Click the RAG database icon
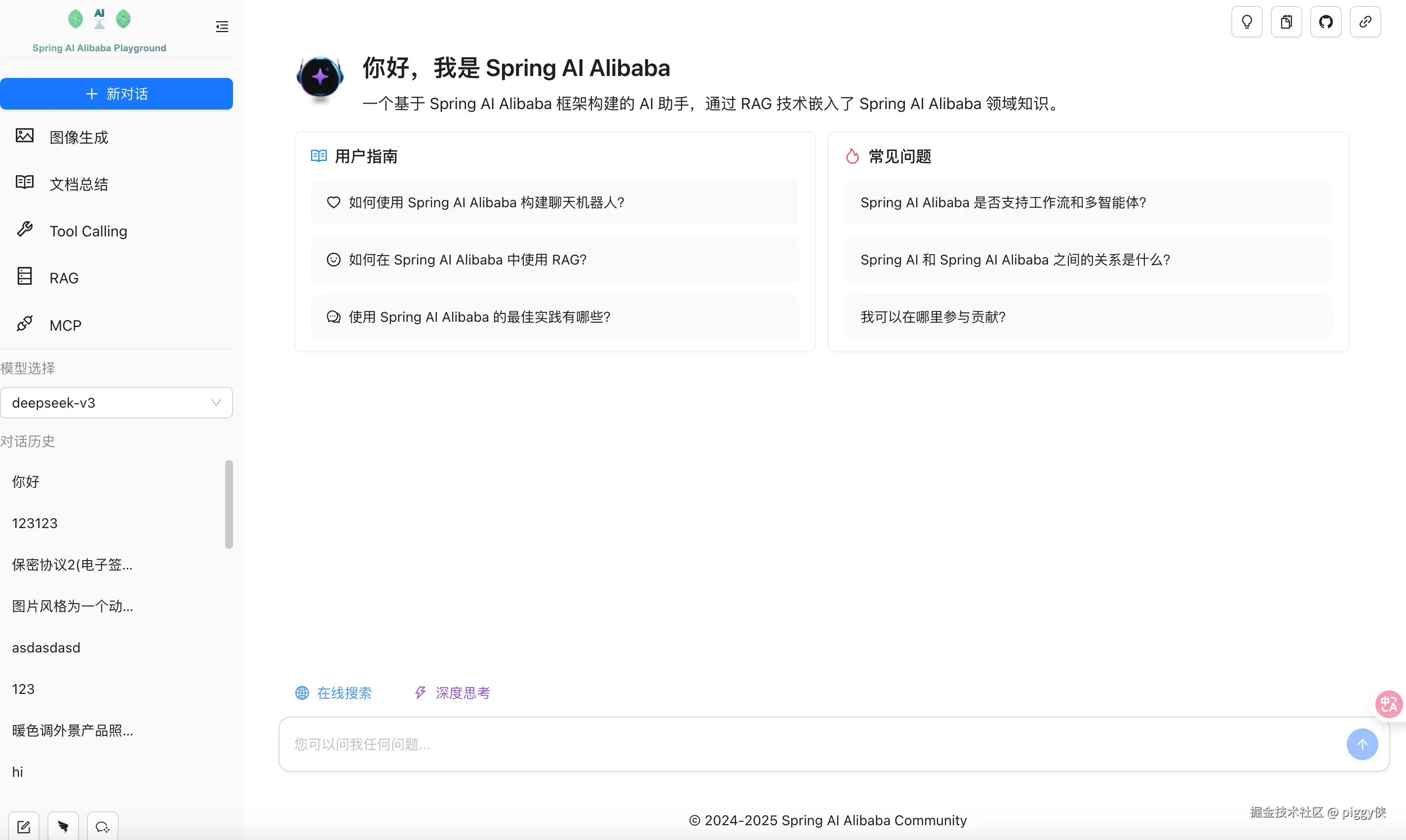The height and width of the screenshot is (840, 1406). (x=24, y=276)
